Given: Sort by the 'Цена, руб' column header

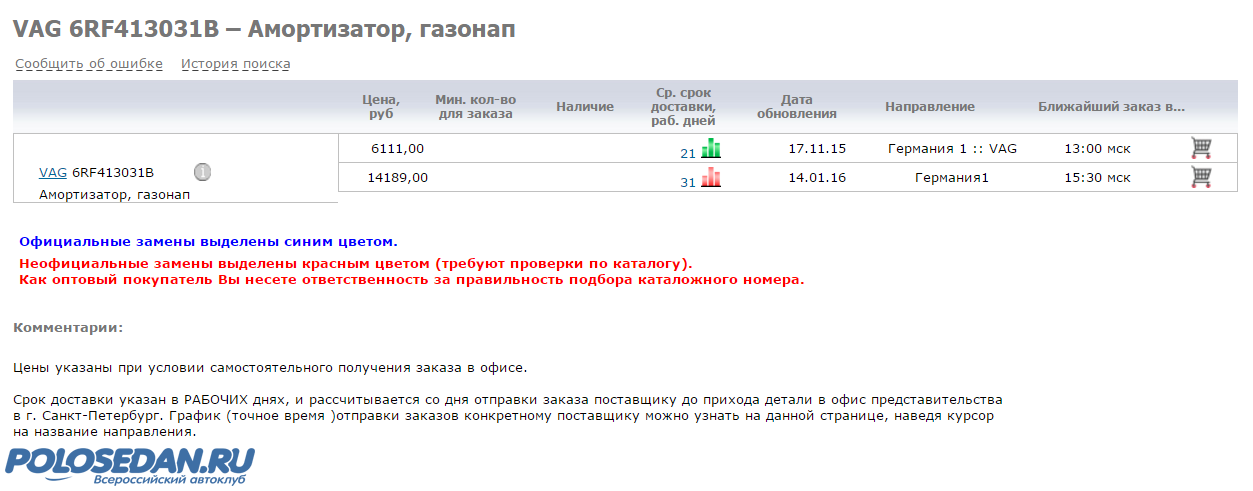Looking at the screenshot, I should [381, 106].
